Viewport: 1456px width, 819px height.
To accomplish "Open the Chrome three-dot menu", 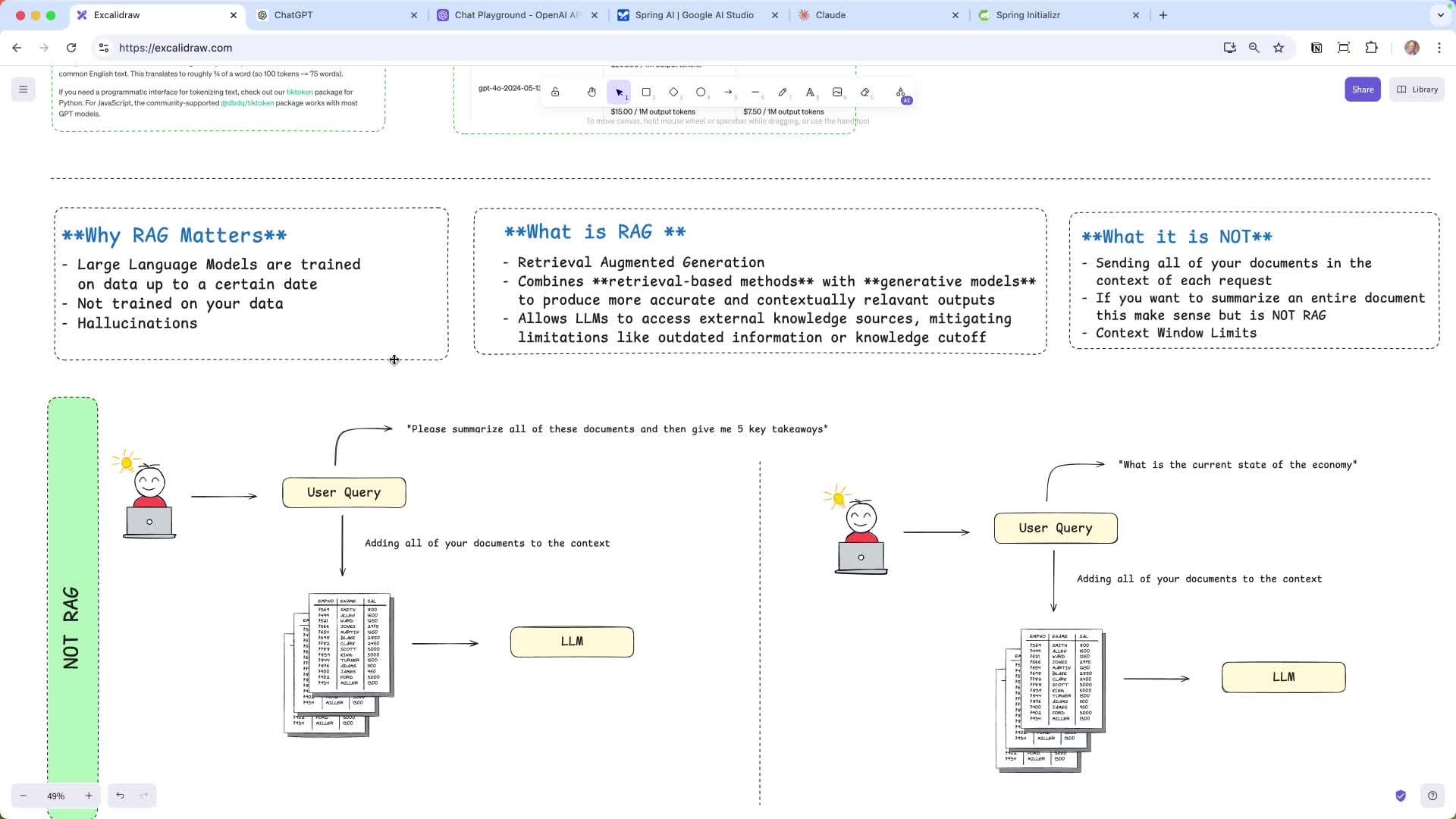I will click(x=1439, y=48).
